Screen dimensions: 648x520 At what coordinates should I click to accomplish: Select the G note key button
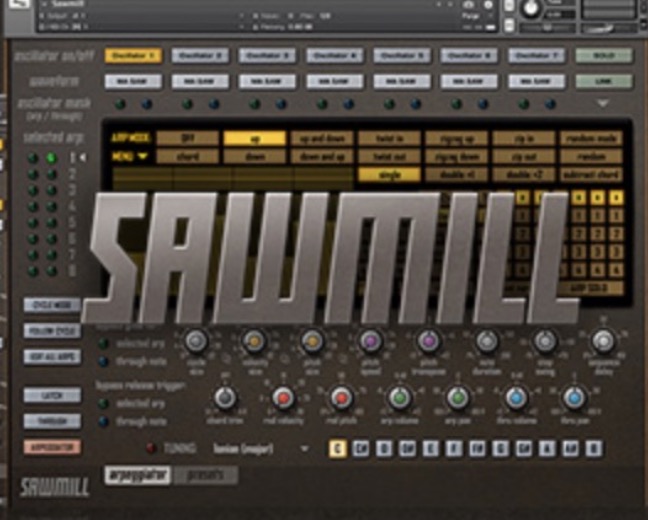(x=501, y=448)
